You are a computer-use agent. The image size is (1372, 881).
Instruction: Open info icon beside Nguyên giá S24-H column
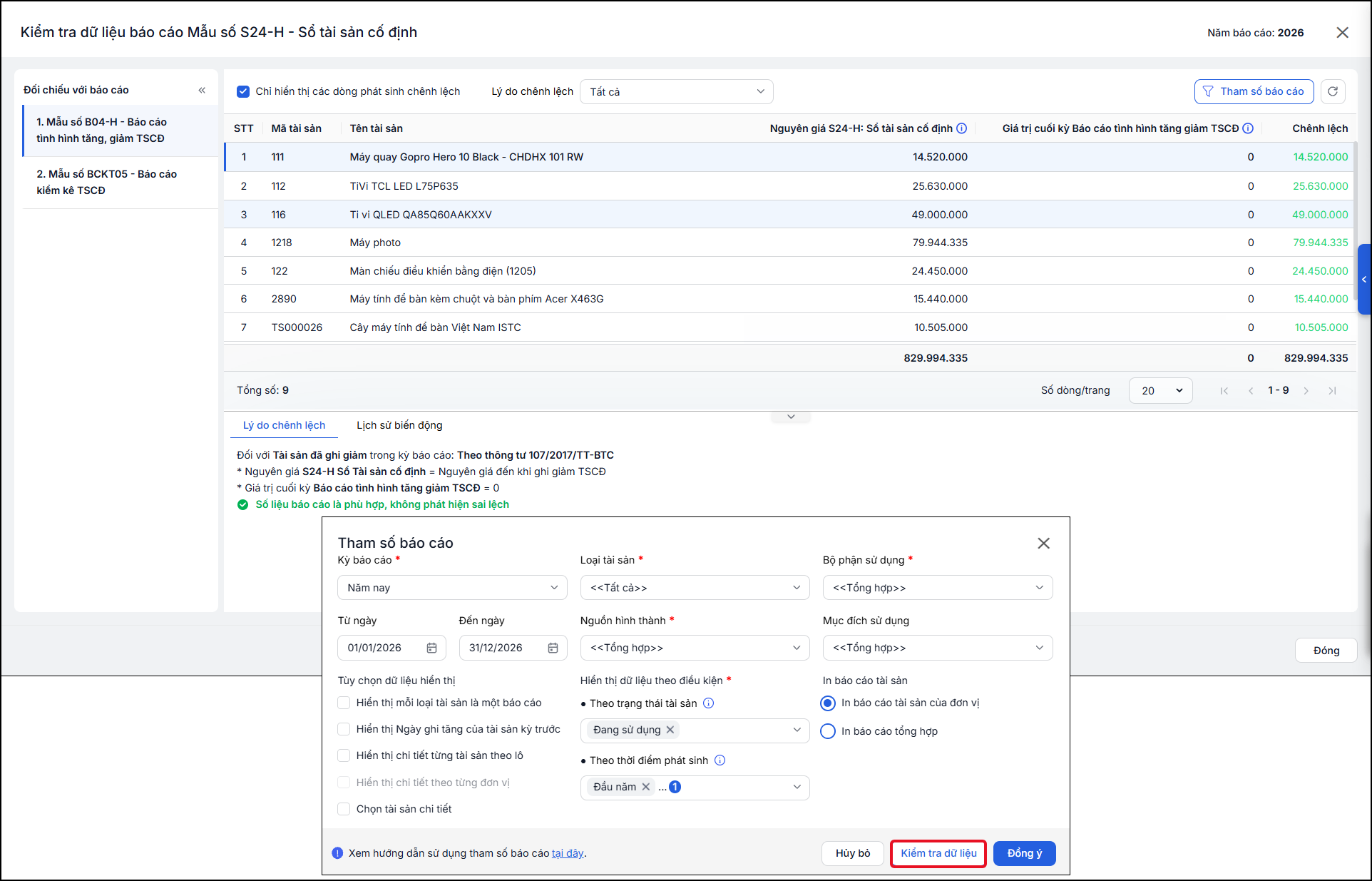961,128
